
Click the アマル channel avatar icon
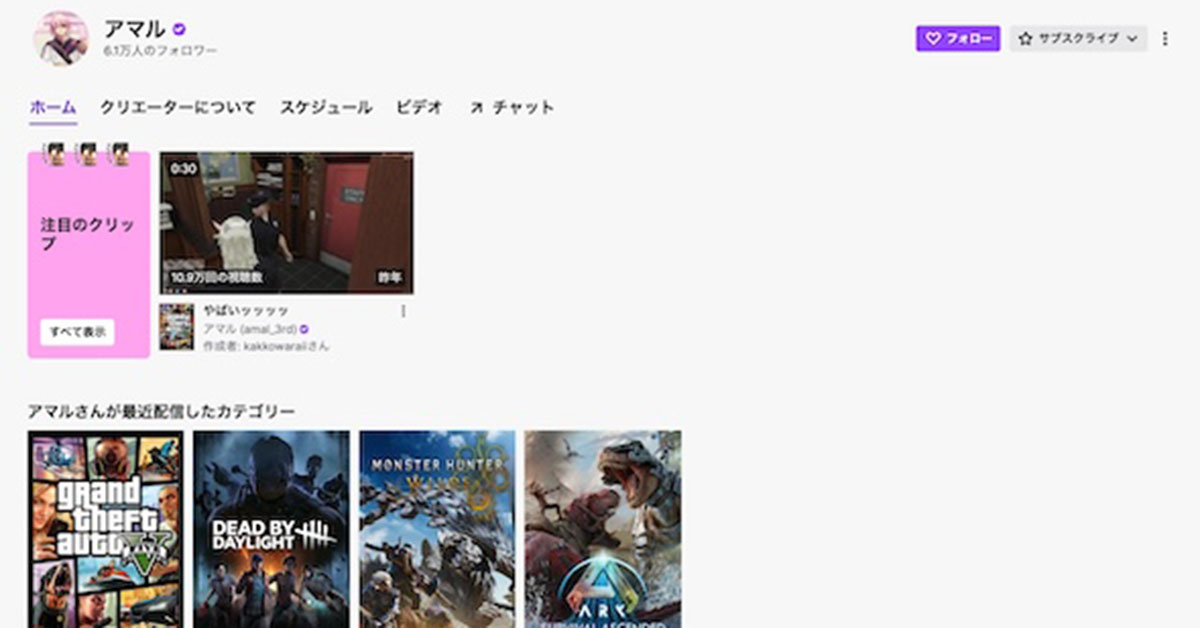tap(61, 39)
